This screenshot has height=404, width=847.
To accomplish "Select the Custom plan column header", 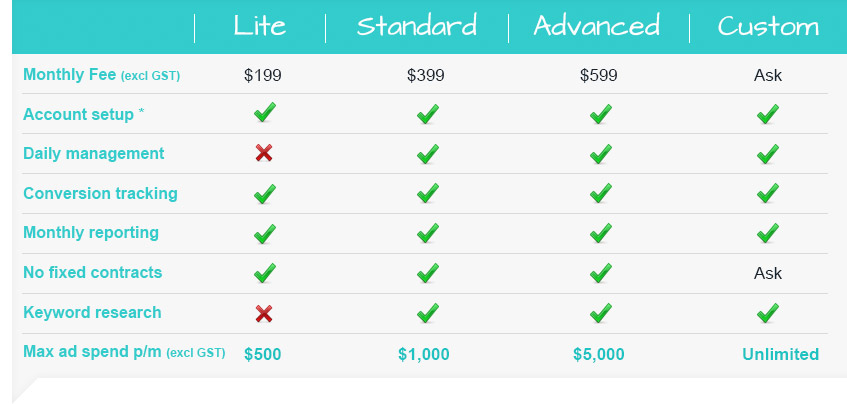I will pos(768,26).
